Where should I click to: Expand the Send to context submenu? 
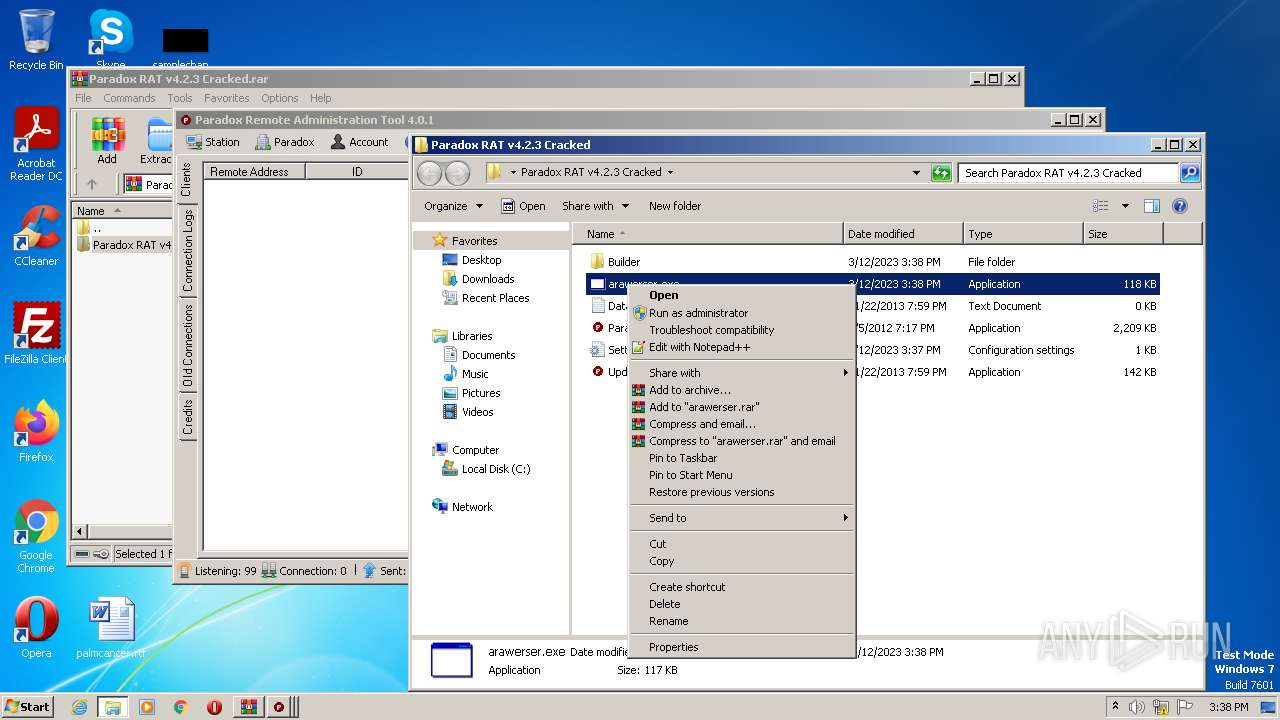(741, 518)
